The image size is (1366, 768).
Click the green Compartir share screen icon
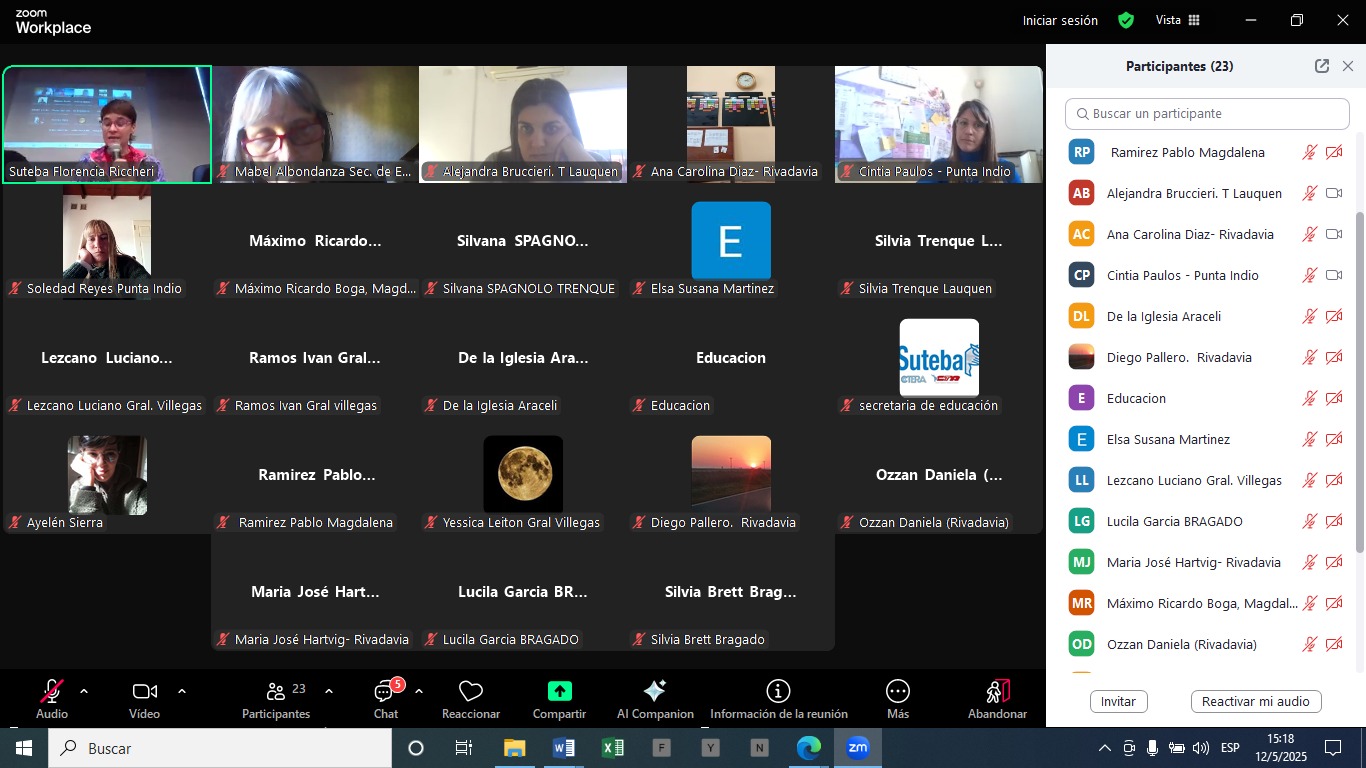tap(559, 691)
